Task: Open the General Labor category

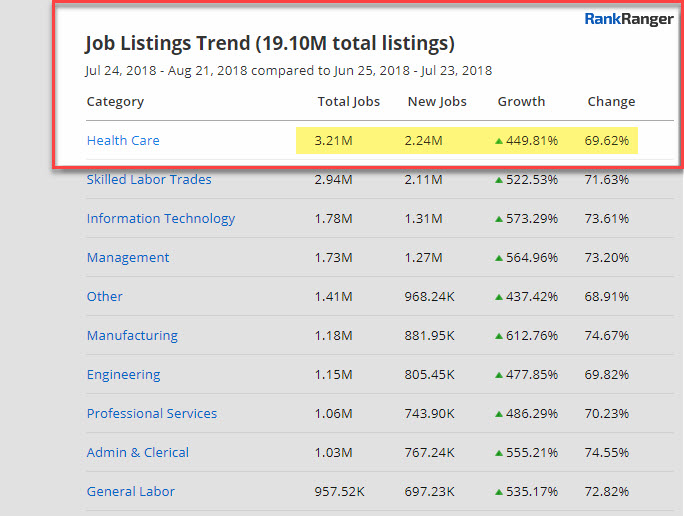Action: click(131, 492)
